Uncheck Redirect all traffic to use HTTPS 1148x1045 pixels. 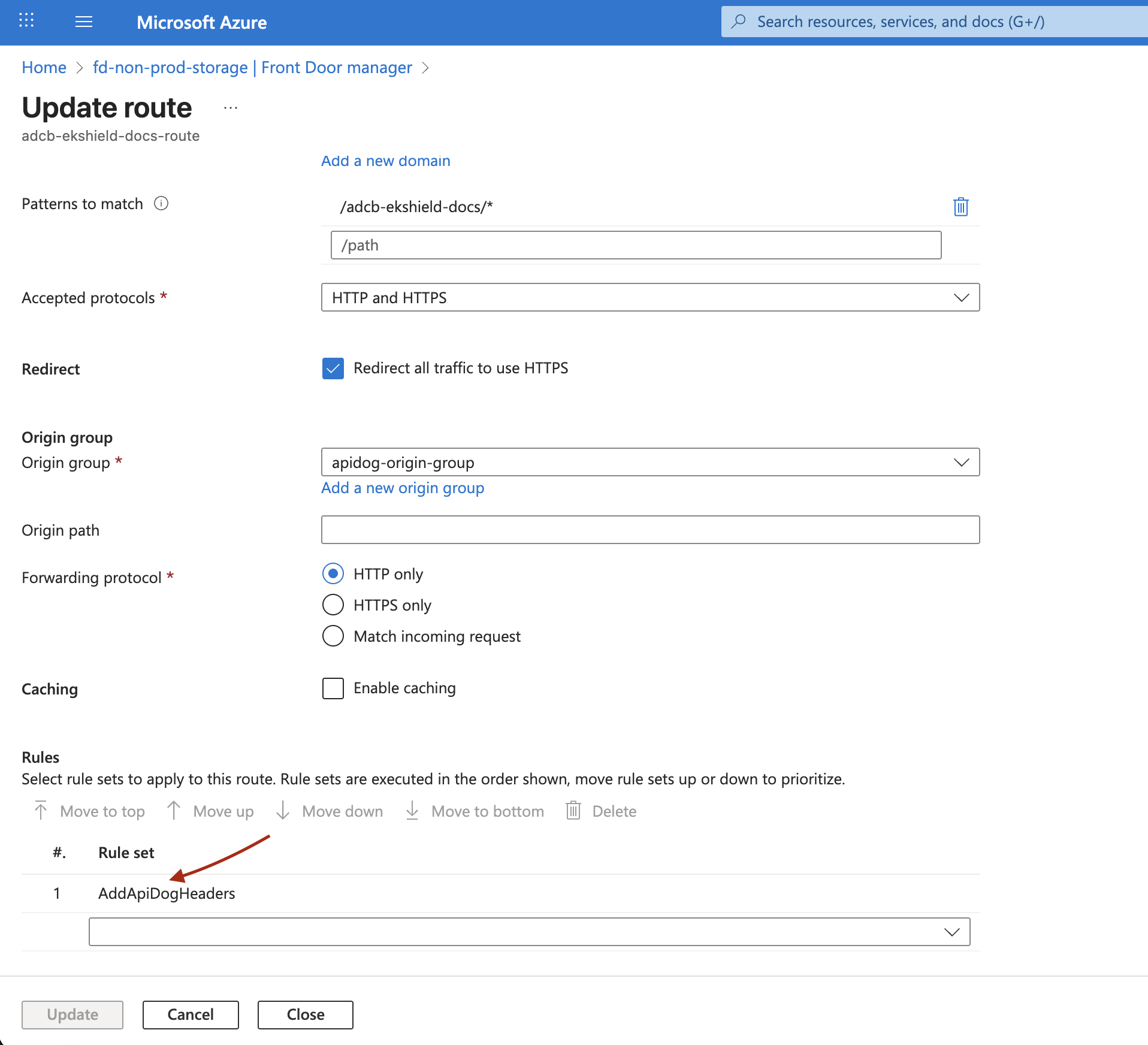333,369
